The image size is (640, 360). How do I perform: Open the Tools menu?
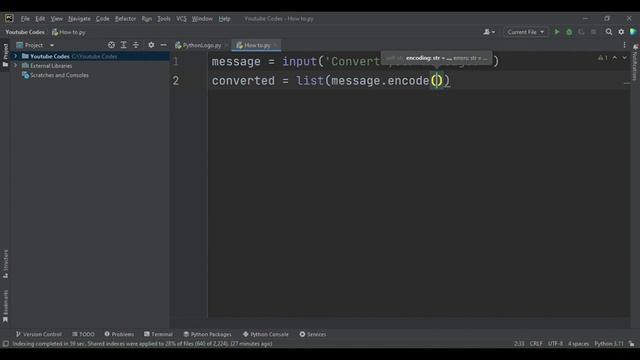(x=164, y=19)
